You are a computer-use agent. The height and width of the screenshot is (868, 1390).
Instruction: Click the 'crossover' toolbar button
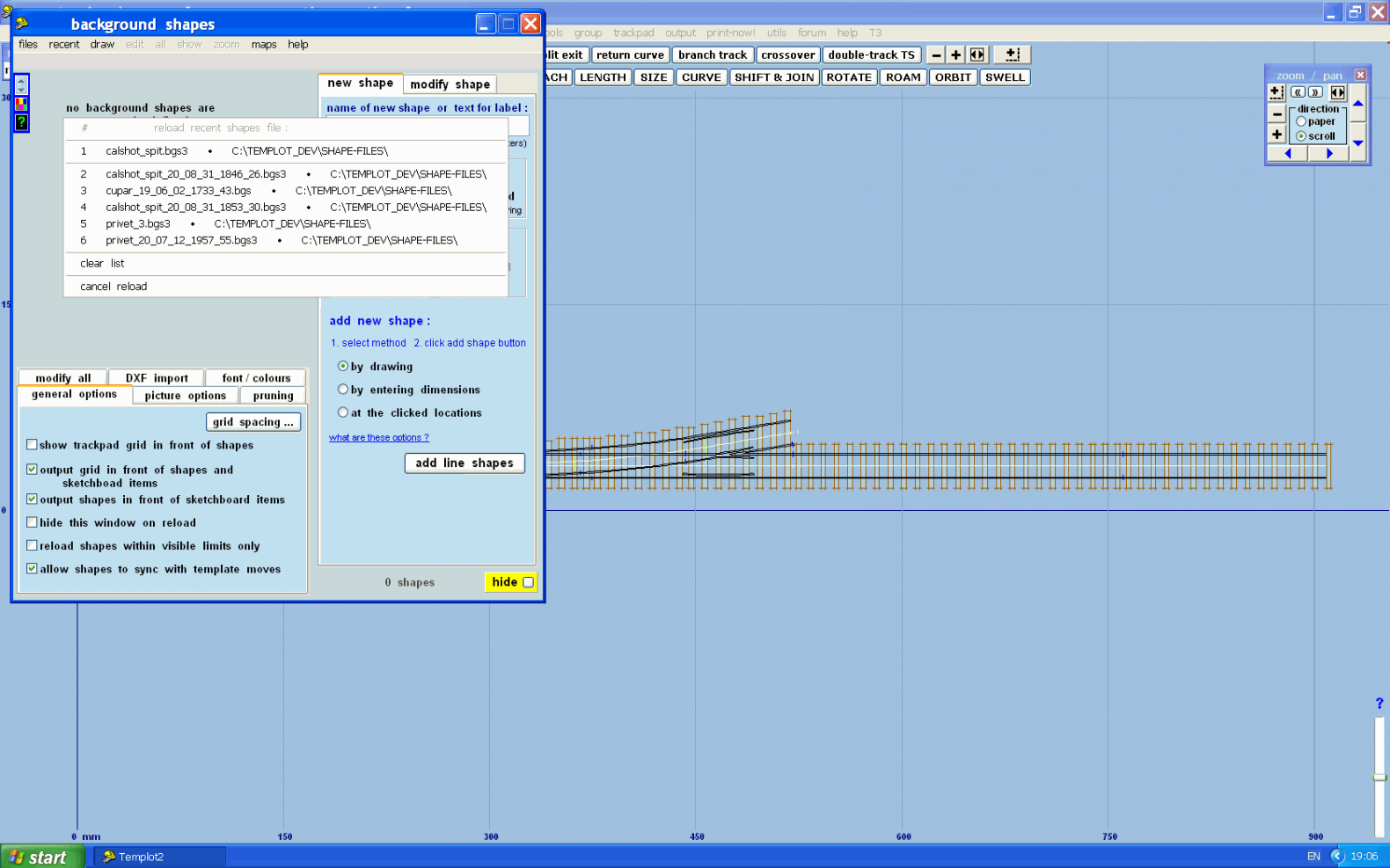[x=788, y=55]
